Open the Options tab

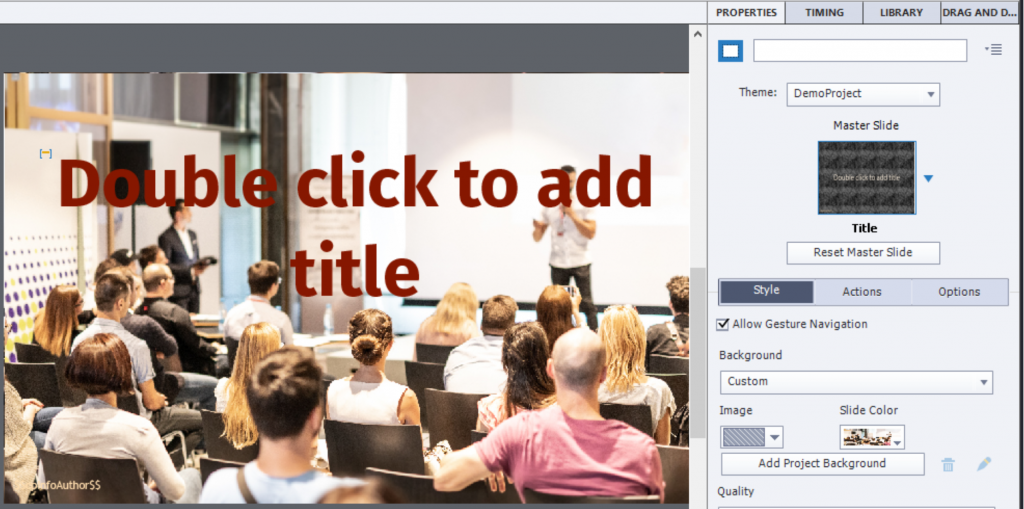(x=959, y=292)
